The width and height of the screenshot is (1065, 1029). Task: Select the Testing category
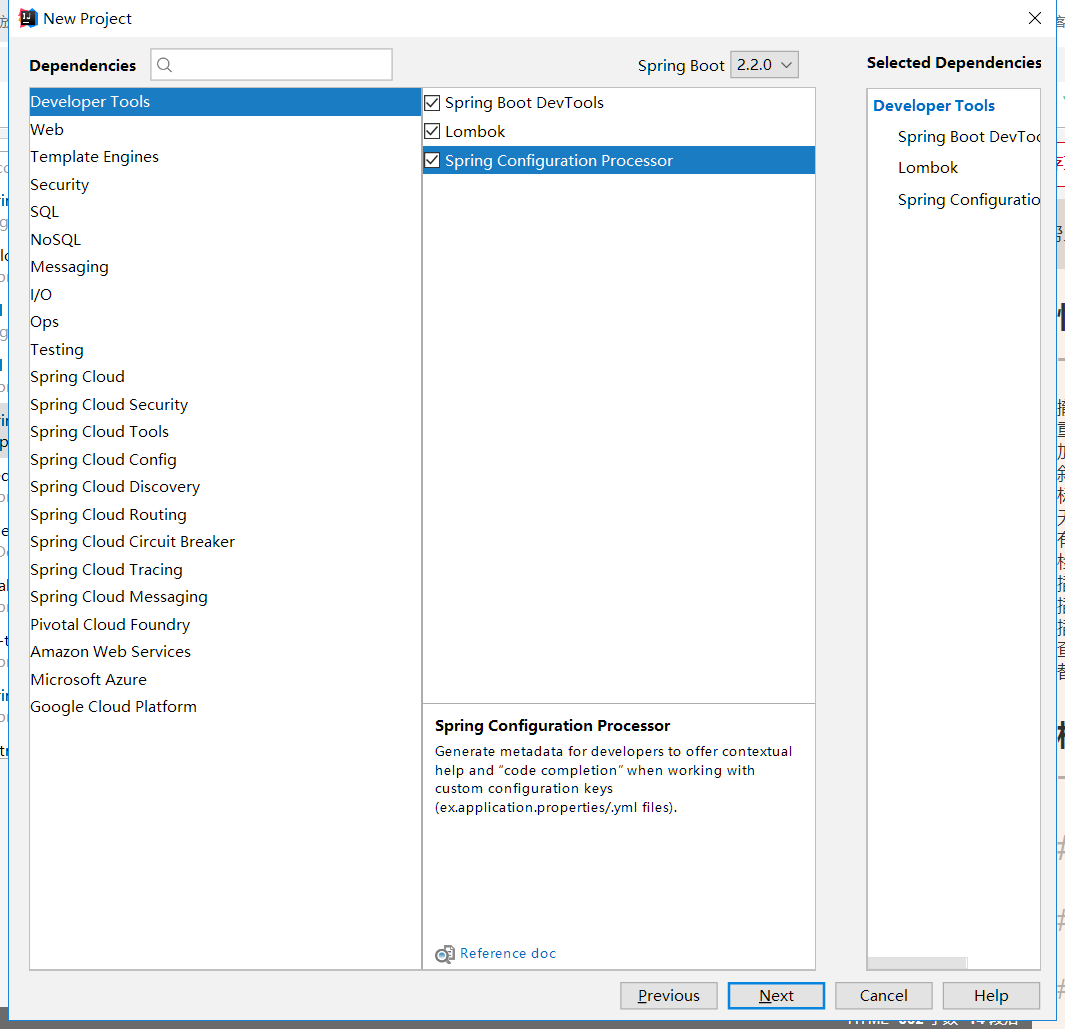(225, 349)
